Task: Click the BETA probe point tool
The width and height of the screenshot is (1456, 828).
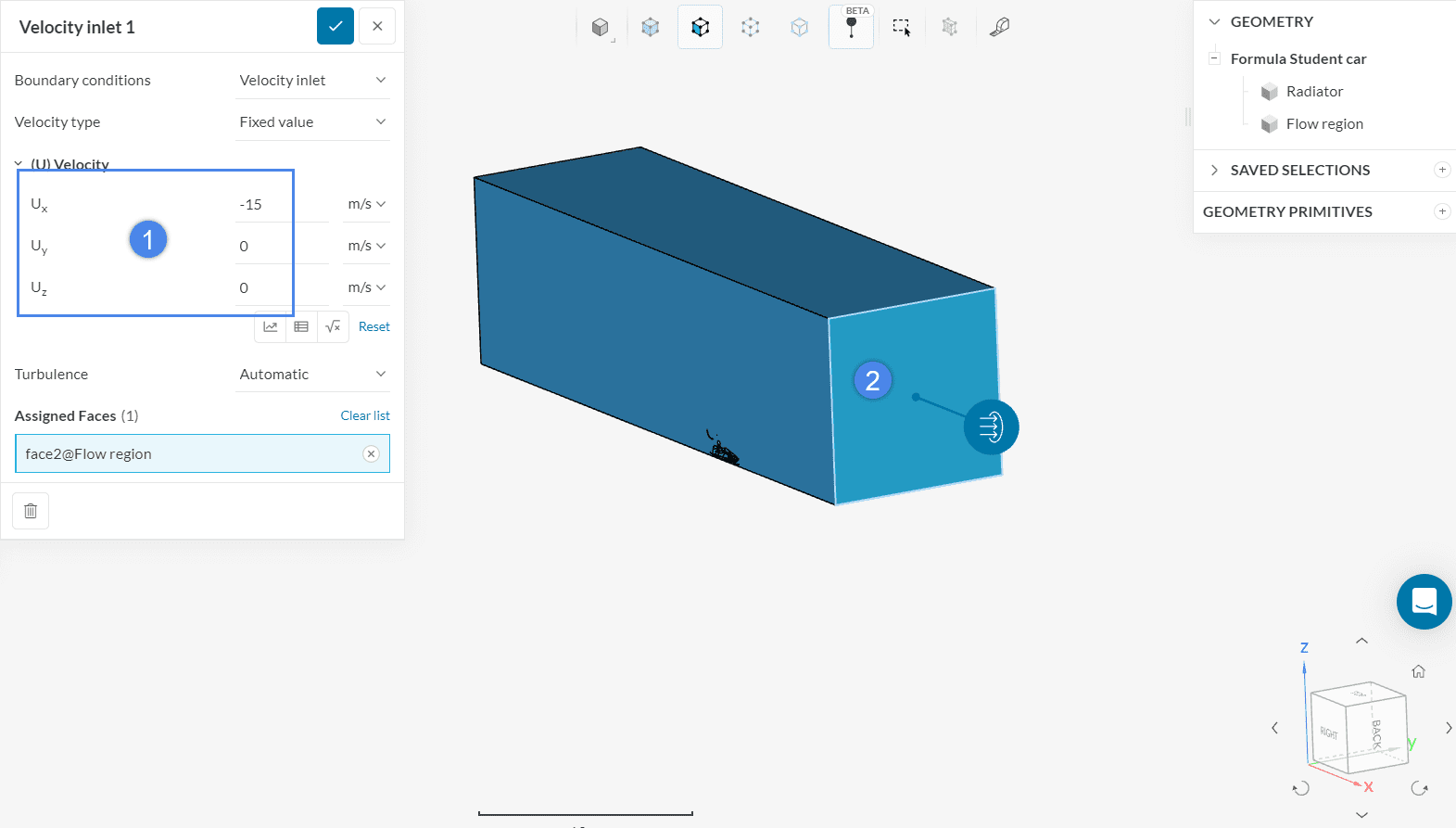Action: 851,28
